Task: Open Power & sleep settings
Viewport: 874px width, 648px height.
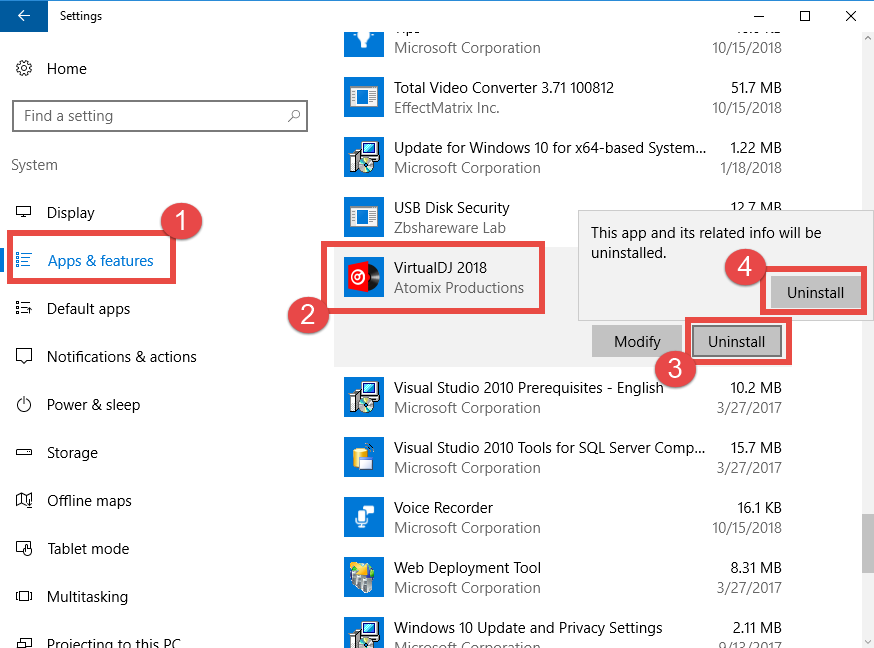Action: (x=93, y=405)
